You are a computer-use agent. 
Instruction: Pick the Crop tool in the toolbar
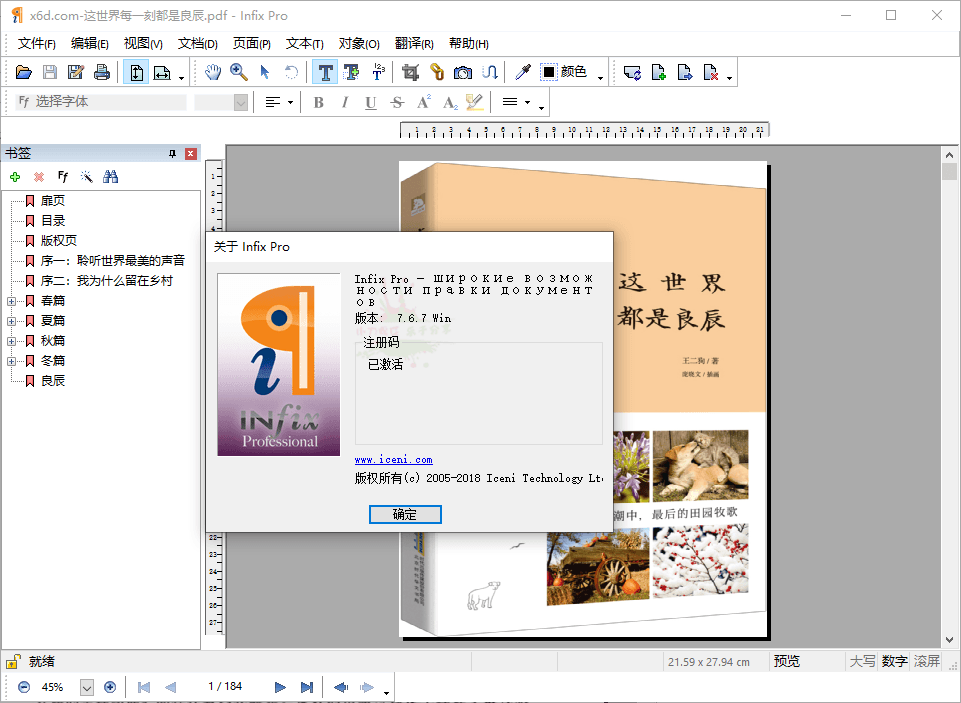click(409, 72)
